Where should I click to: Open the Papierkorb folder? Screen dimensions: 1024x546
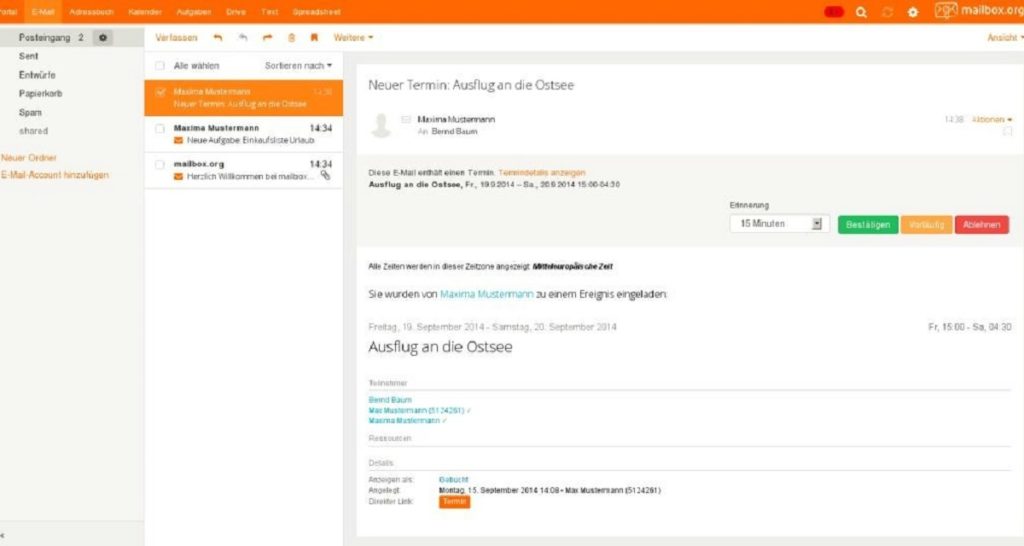point(40,93)
